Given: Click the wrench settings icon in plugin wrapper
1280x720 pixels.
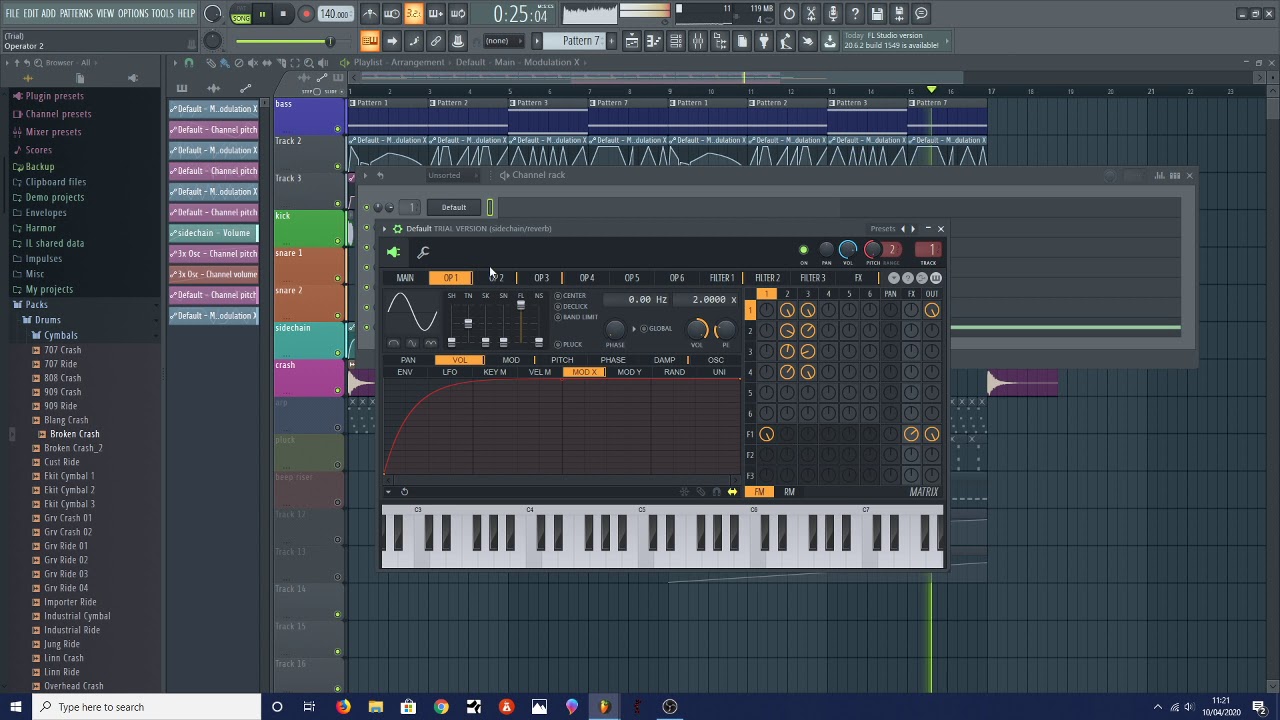Looking at the screenshot, I should tap(423, 253).
